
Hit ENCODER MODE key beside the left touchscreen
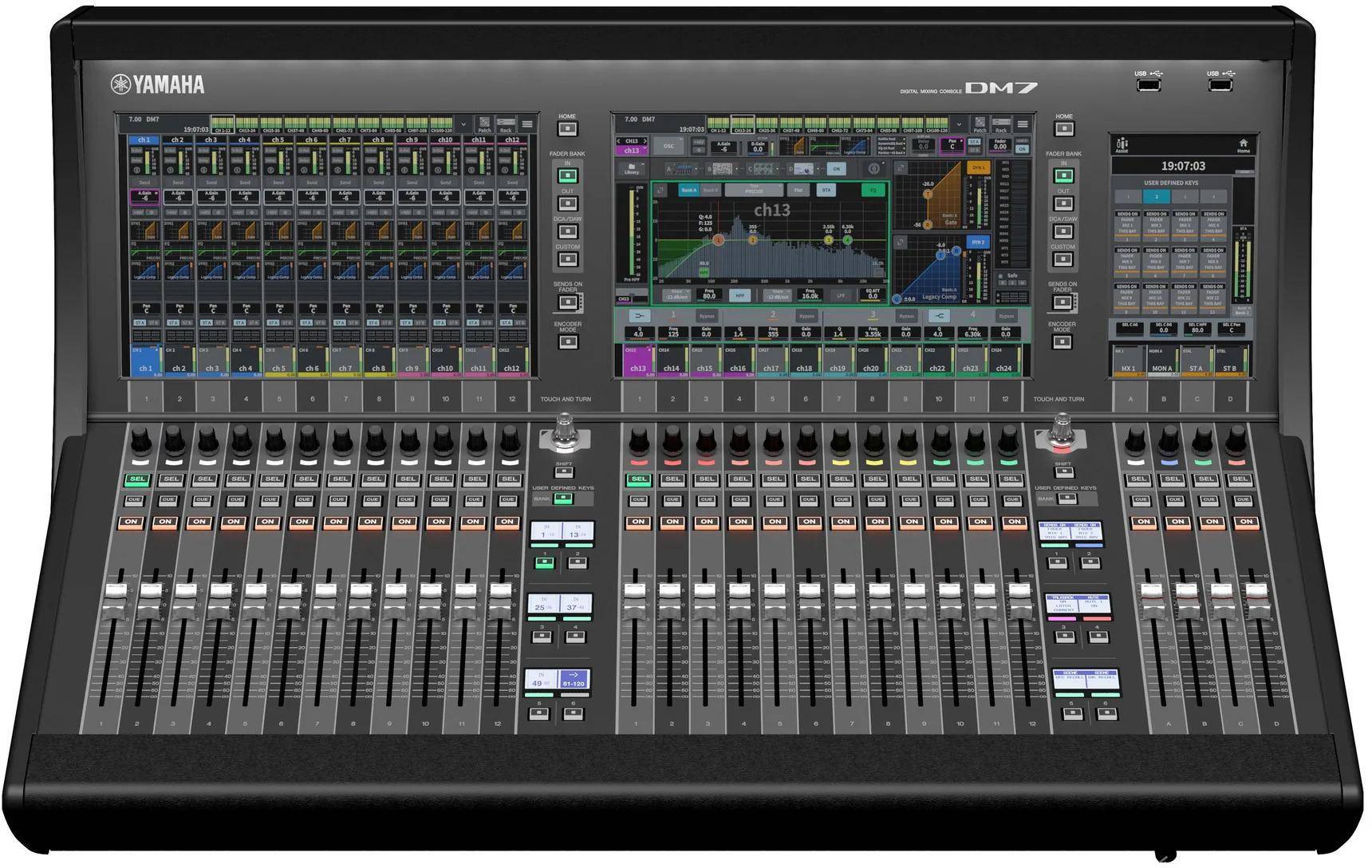click(x=567, y=342)
